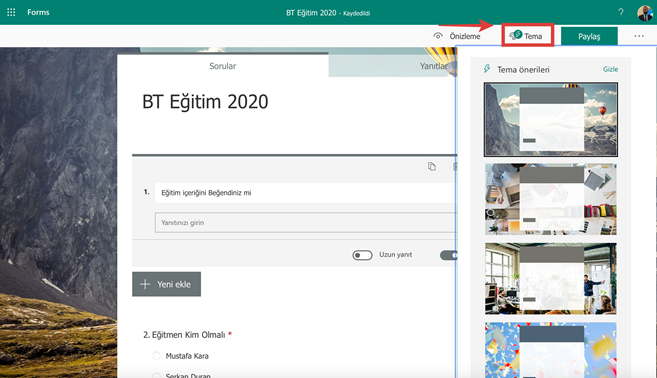Screen dimensions: 657x378
Task: Click the green Paylaş button
Action: 589,36
